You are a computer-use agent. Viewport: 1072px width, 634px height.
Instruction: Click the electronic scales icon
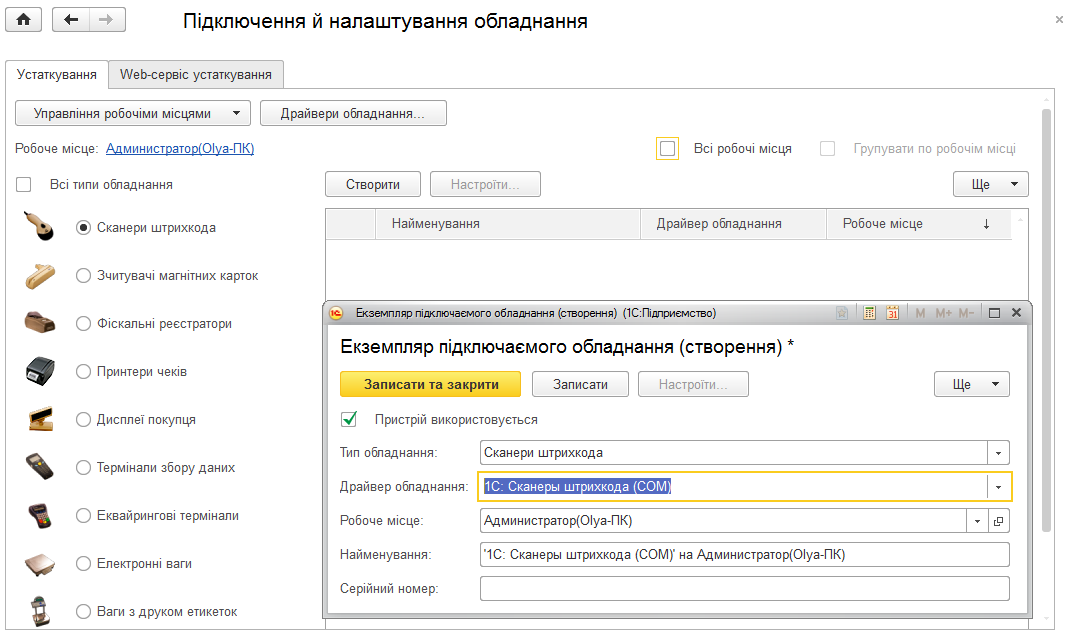pyautogui.click(x=40, y=564)
